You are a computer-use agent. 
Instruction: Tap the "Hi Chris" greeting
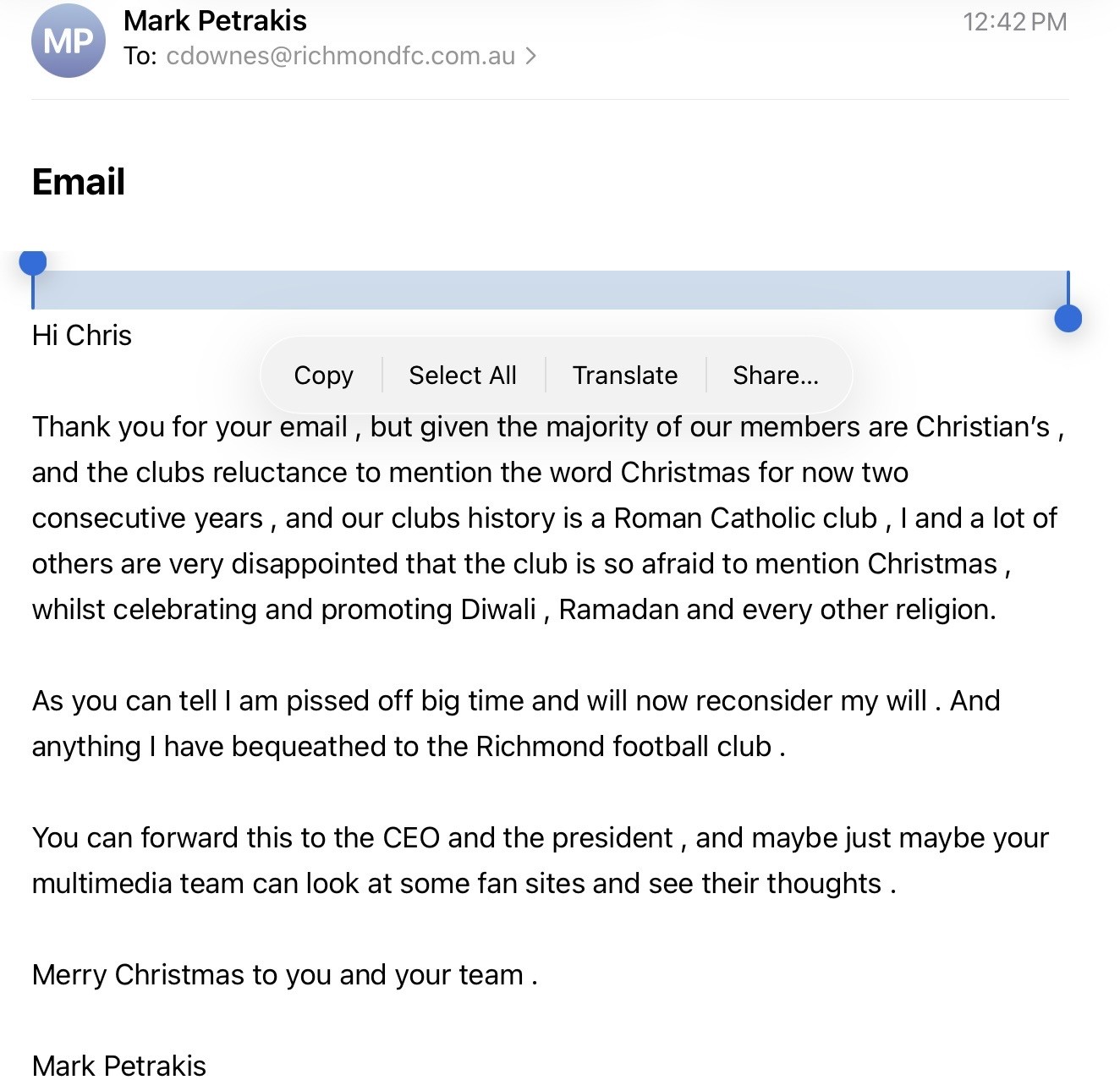pyautogui.click(x=82, y=336)
